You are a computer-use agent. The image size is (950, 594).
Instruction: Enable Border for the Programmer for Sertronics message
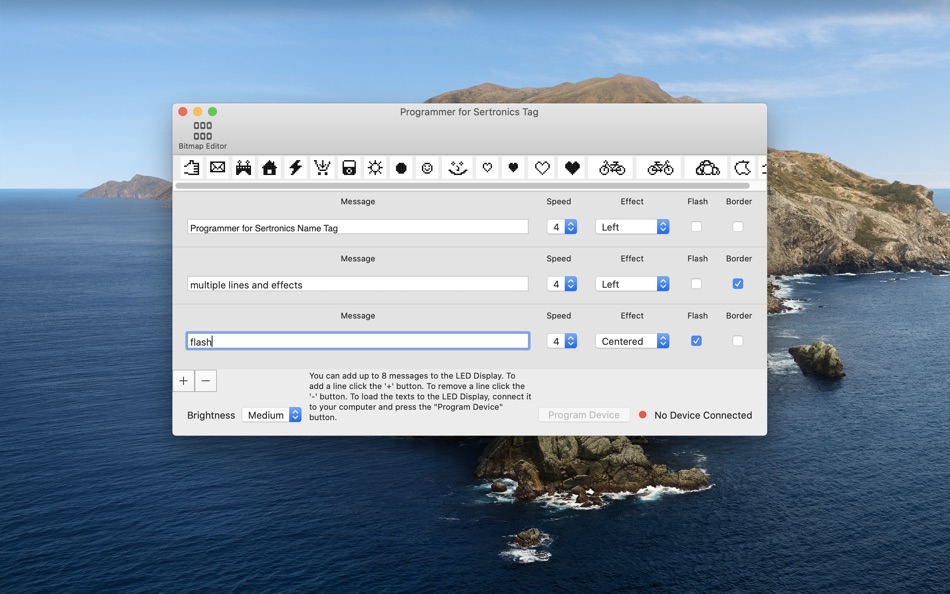point(737,227)
